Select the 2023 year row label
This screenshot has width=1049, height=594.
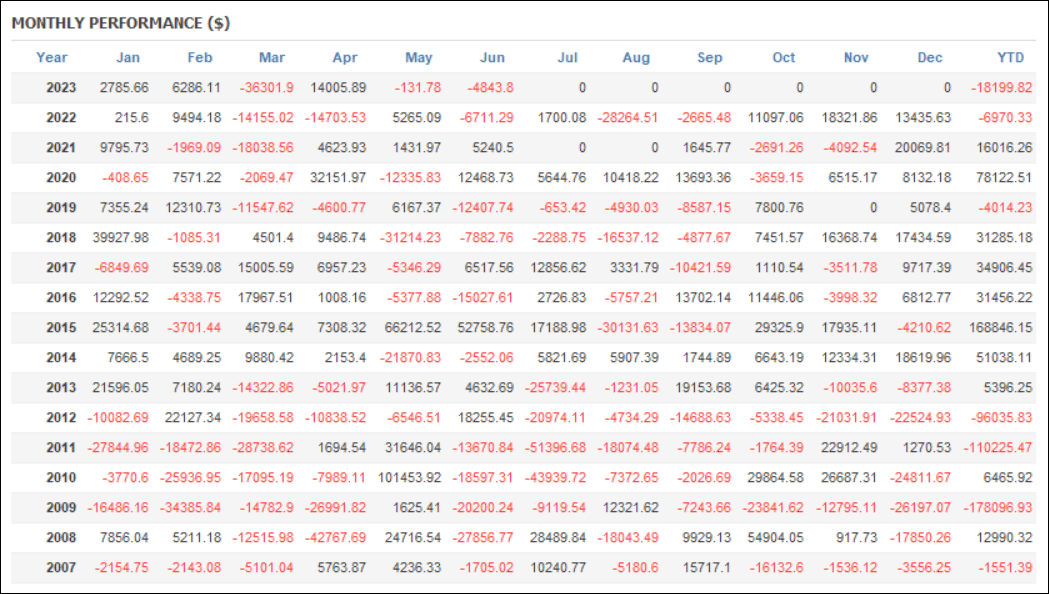(61, 88)
